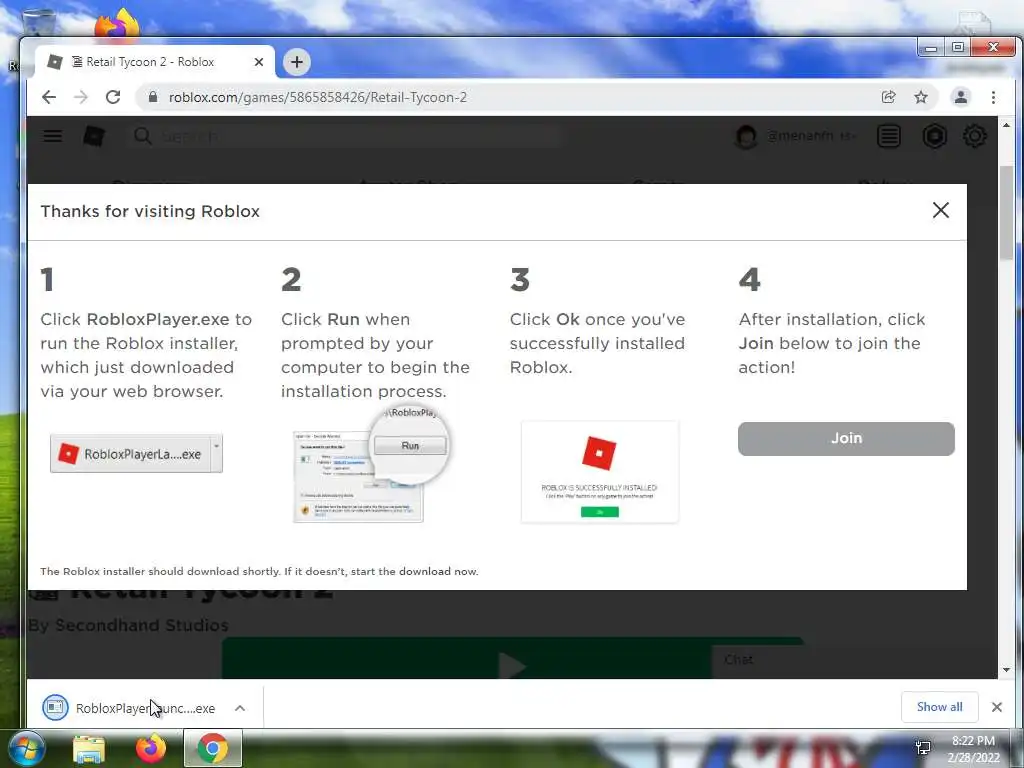The height and width of the screenshot is (768, 1024).
Task: Click the lock icon in address bar
Action: (153, 97)
